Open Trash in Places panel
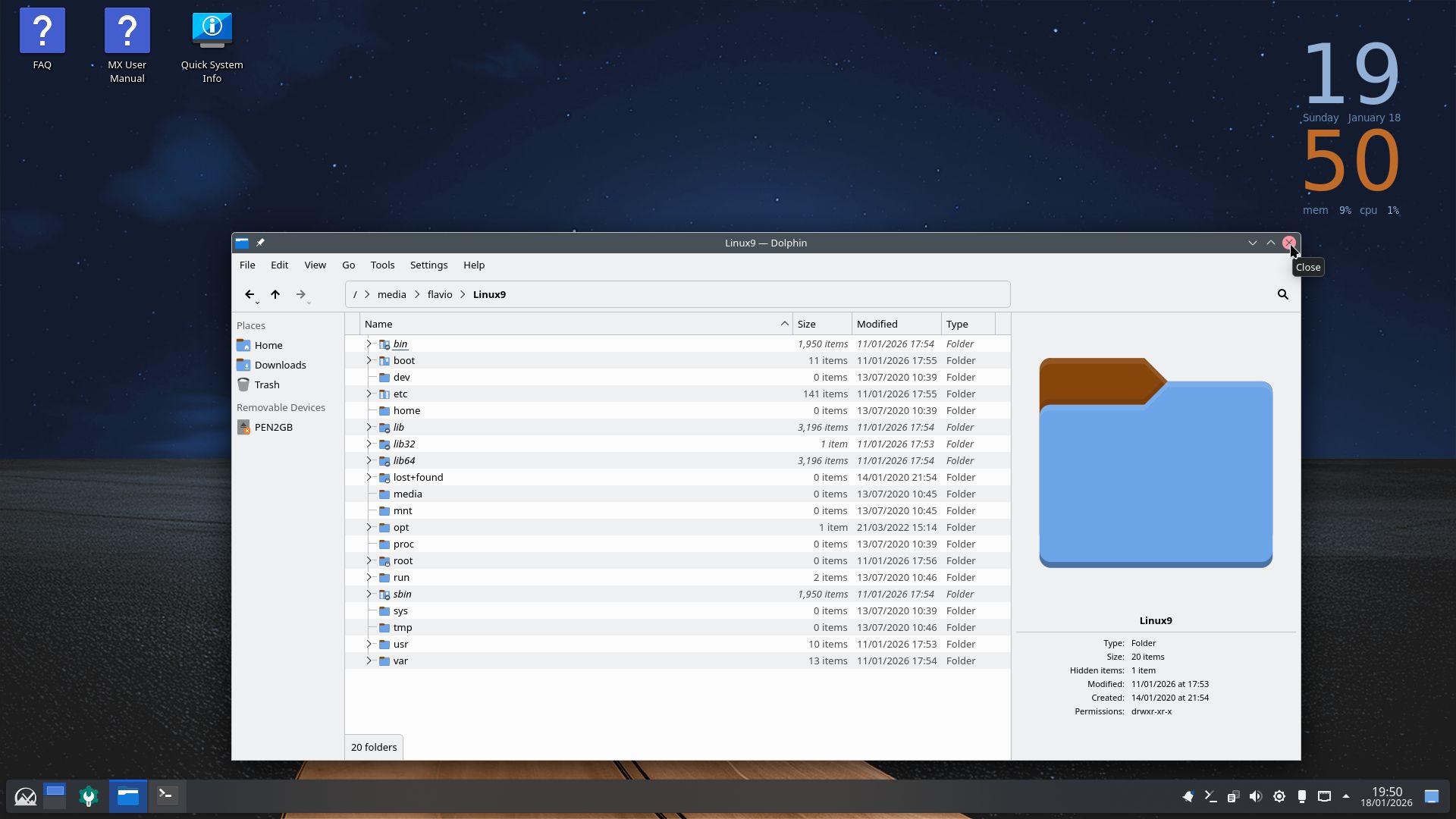The height and width of the screenshot is (819, 1456). 266,384
